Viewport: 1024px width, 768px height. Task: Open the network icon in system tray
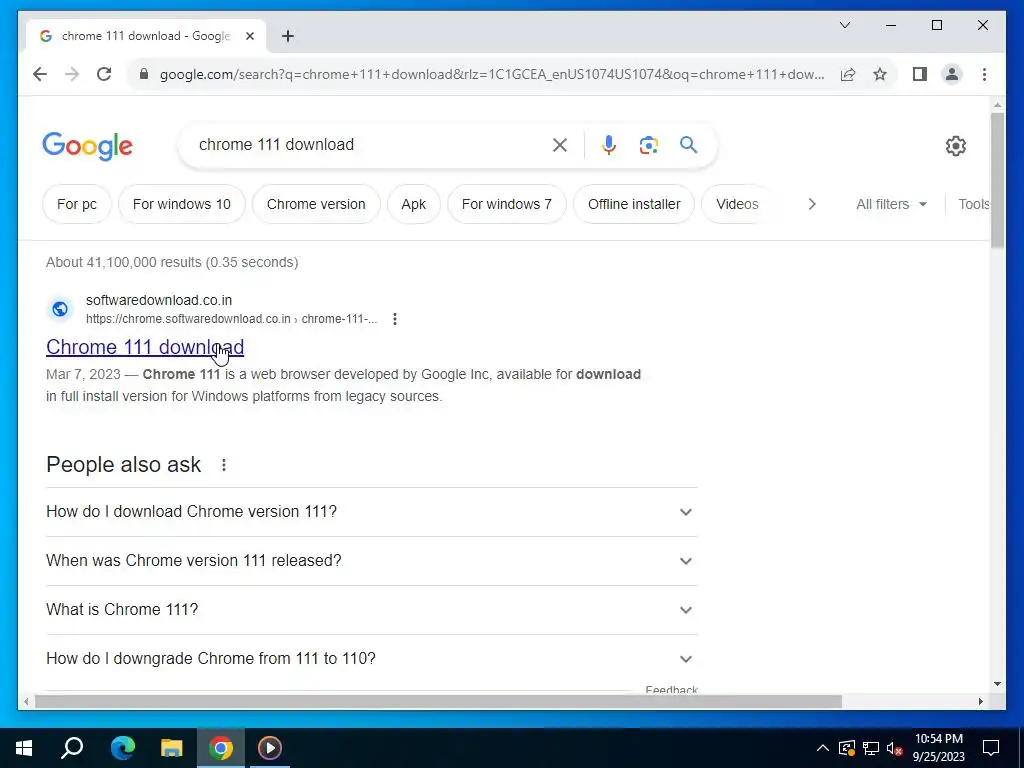pos(871,748)
